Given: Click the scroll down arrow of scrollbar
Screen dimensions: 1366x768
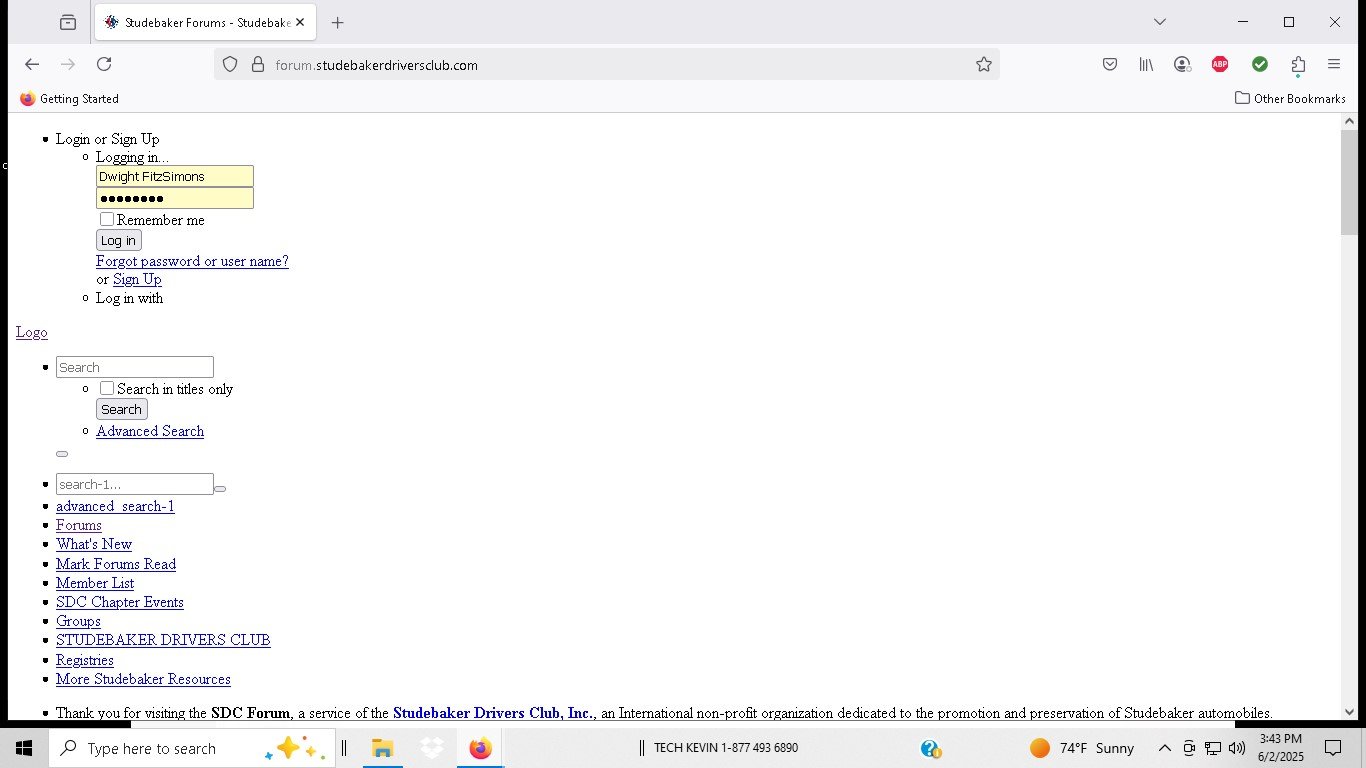Looking at the screenshot, I should coord(1349,712).
